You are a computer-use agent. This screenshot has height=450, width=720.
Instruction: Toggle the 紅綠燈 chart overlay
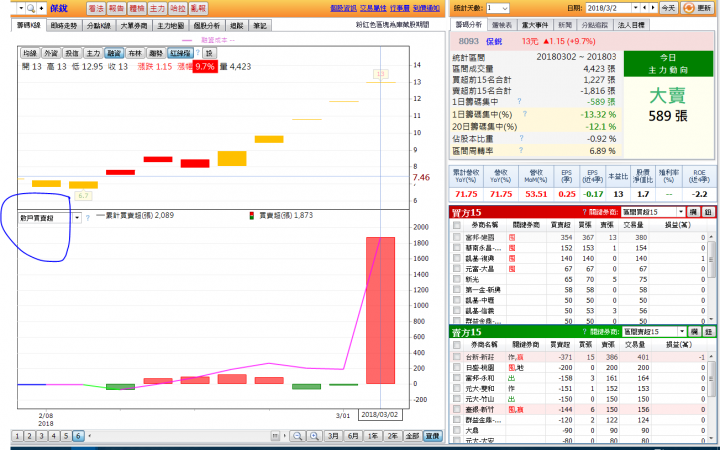[180, 53]
